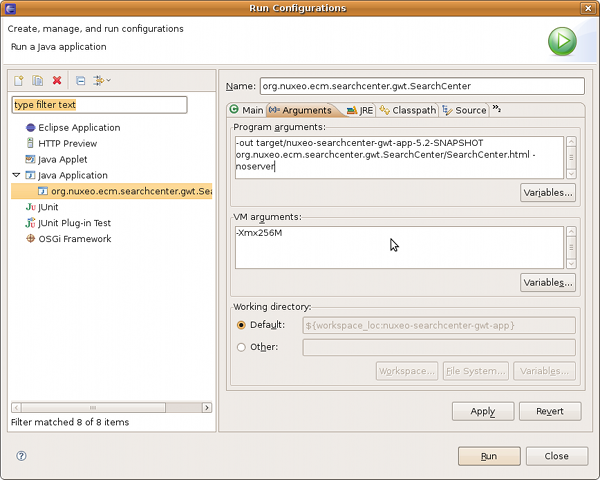600x480 pixels.
Task: Open the help icon at bottom left
Action: pyautogui.click(x=21, y=456)
